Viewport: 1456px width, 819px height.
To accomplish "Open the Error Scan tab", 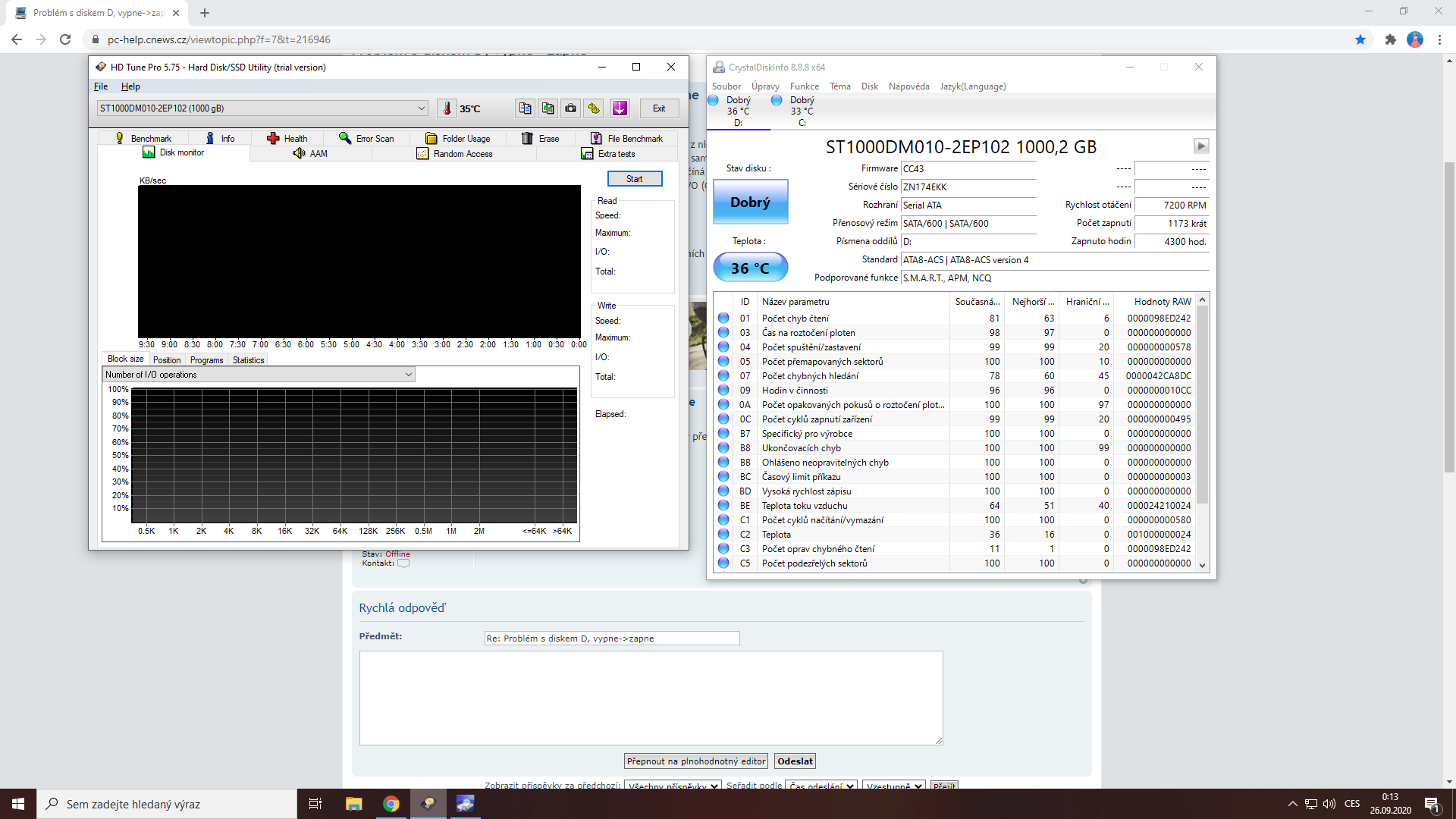I will 367,138.
